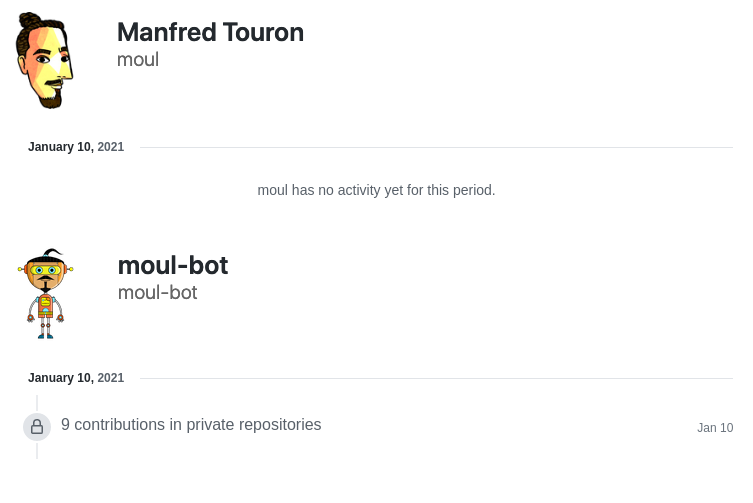
Task: Click the divider line beside moul-bot's date
Action: pyautogui.click(x=436, y=379)
